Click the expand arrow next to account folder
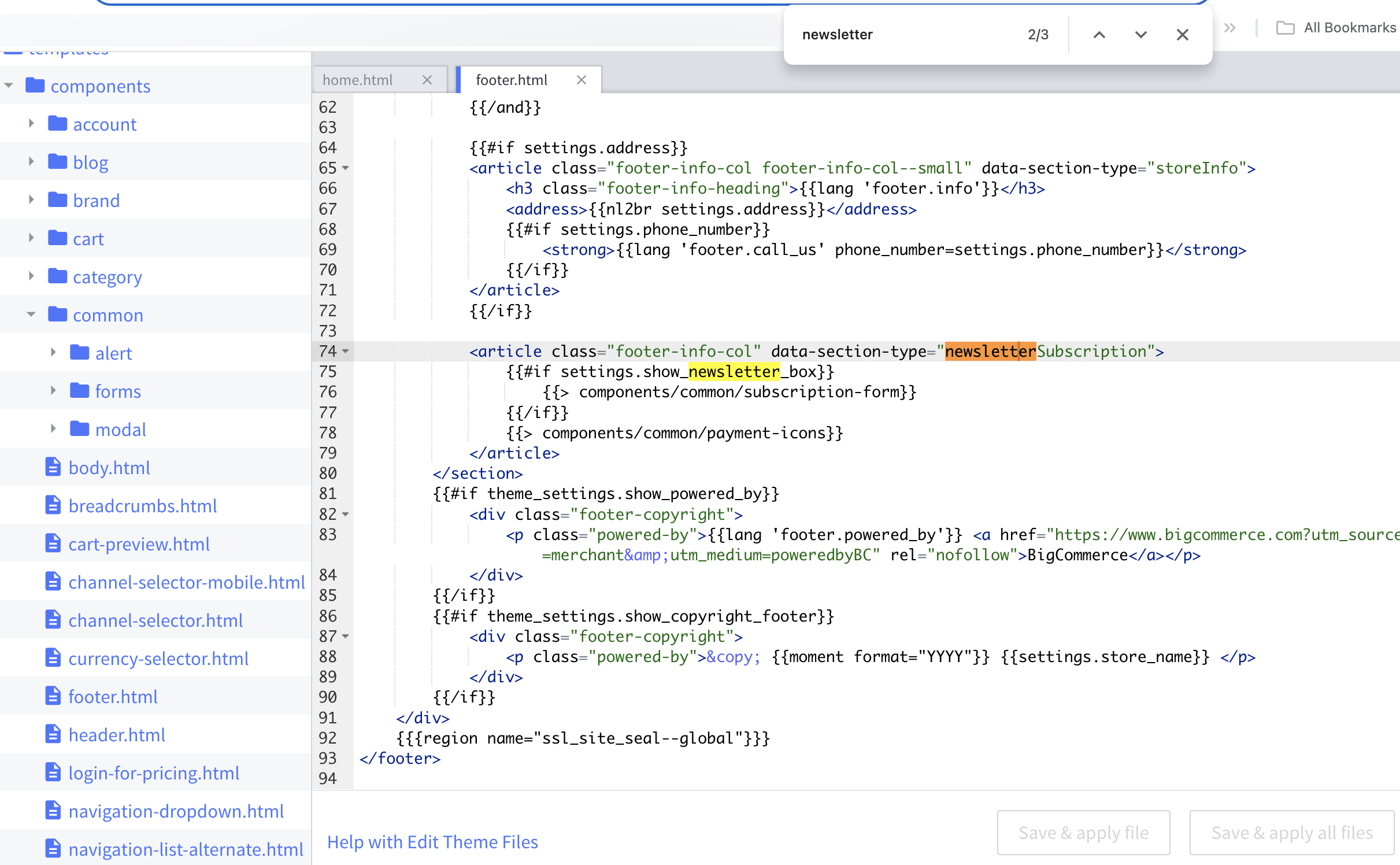Viewport: 1400px width, 865px height. coord(30,123)
